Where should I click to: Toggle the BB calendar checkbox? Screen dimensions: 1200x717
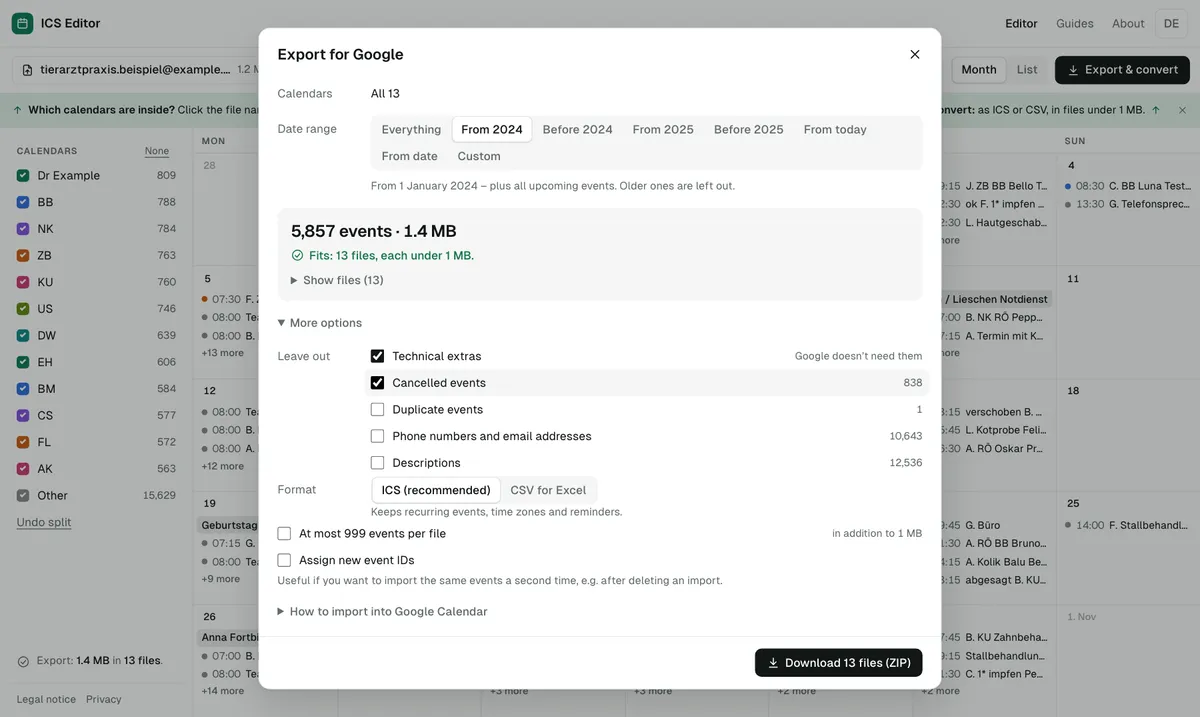click(23, 202)
